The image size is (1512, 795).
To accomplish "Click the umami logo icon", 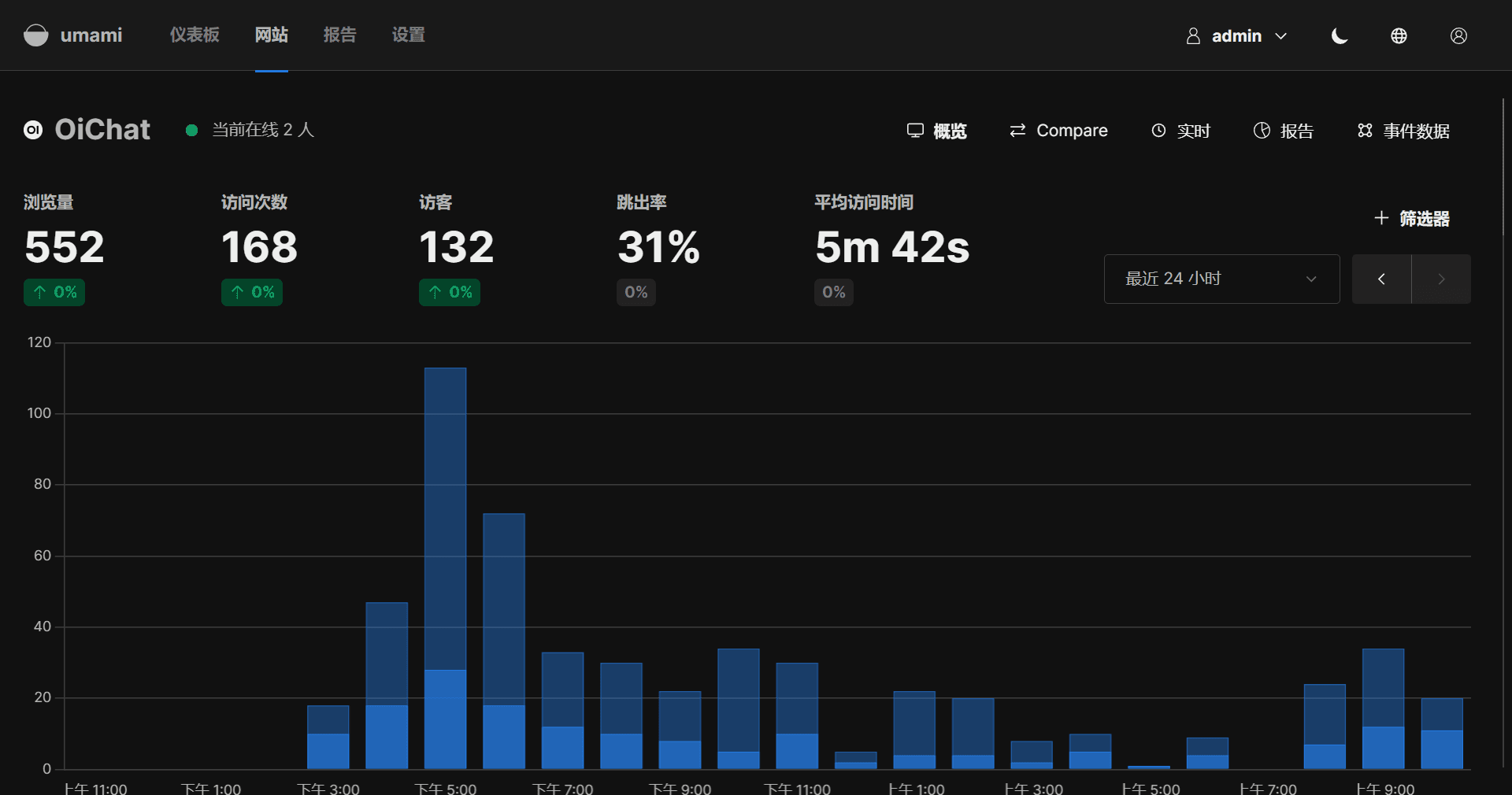I will click(x=36, y=35).
